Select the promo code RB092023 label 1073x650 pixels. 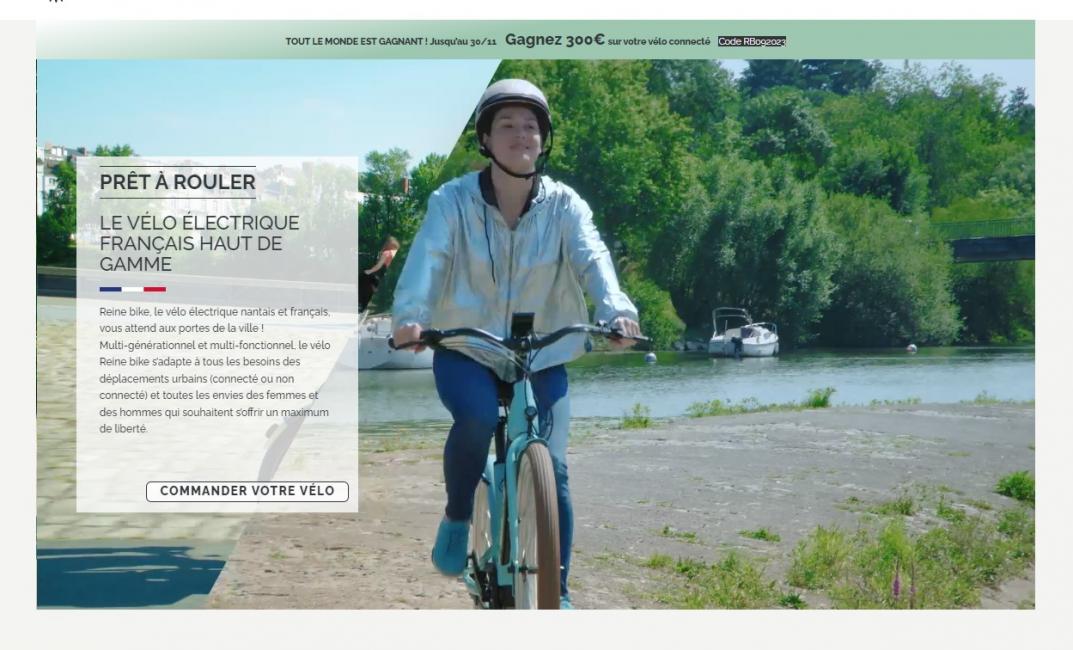pos(751,42)
